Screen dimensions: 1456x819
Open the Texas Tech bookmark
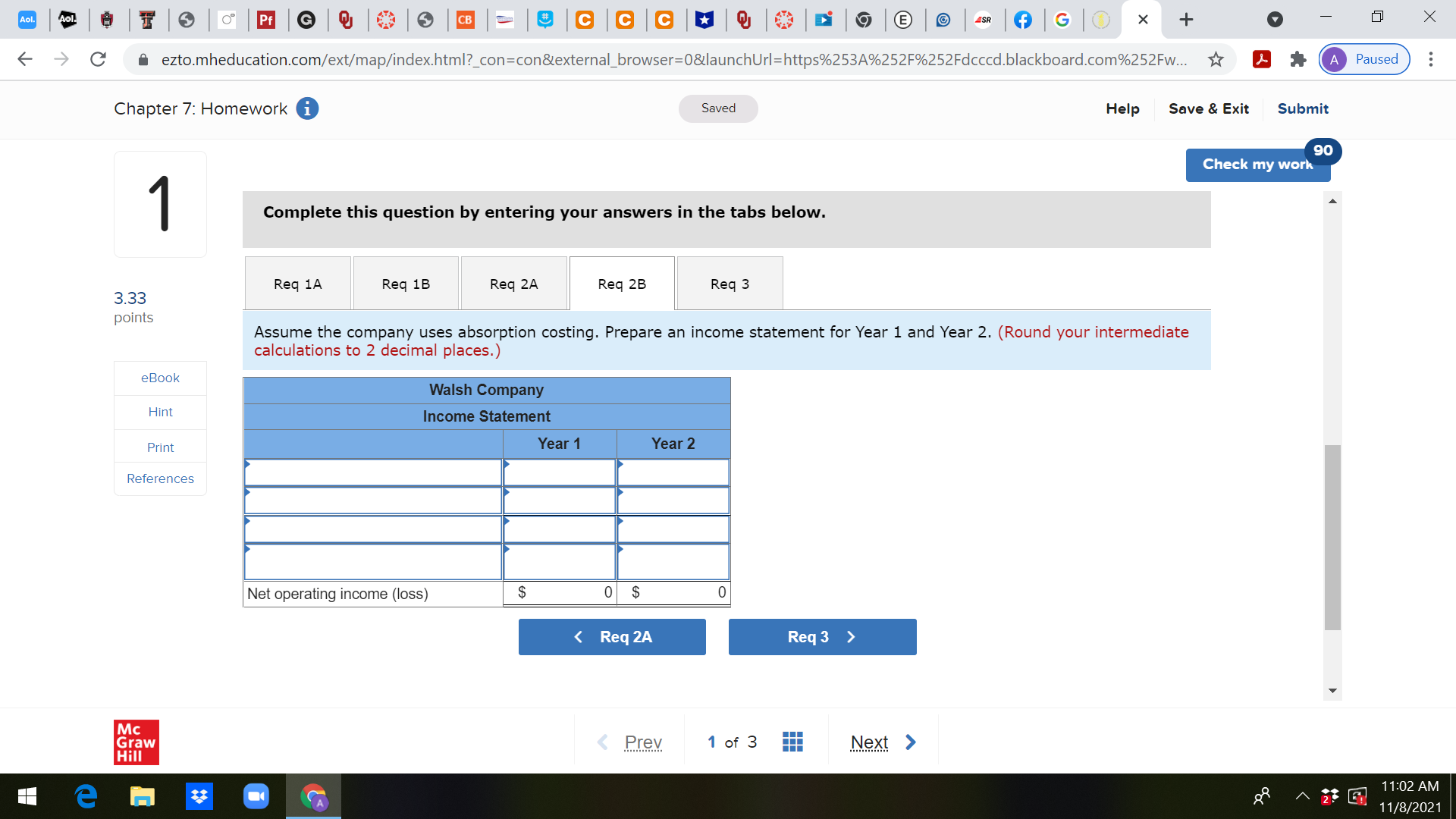[149, 20]
